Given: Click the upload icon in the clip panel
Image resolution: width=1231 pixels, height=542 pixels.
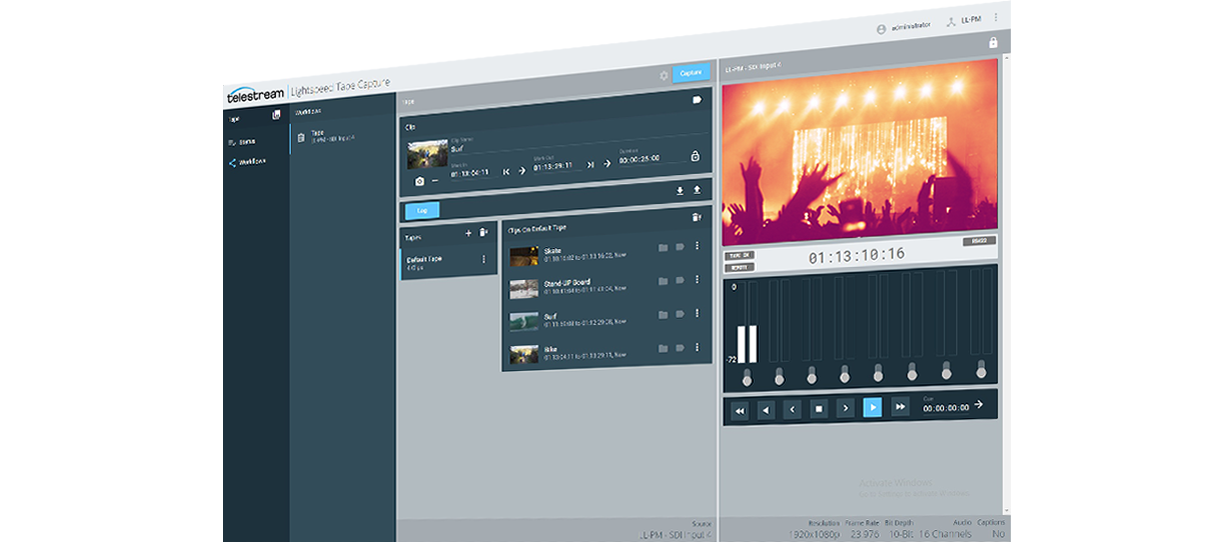Looking at the screenshot, I should click(697, 190).
